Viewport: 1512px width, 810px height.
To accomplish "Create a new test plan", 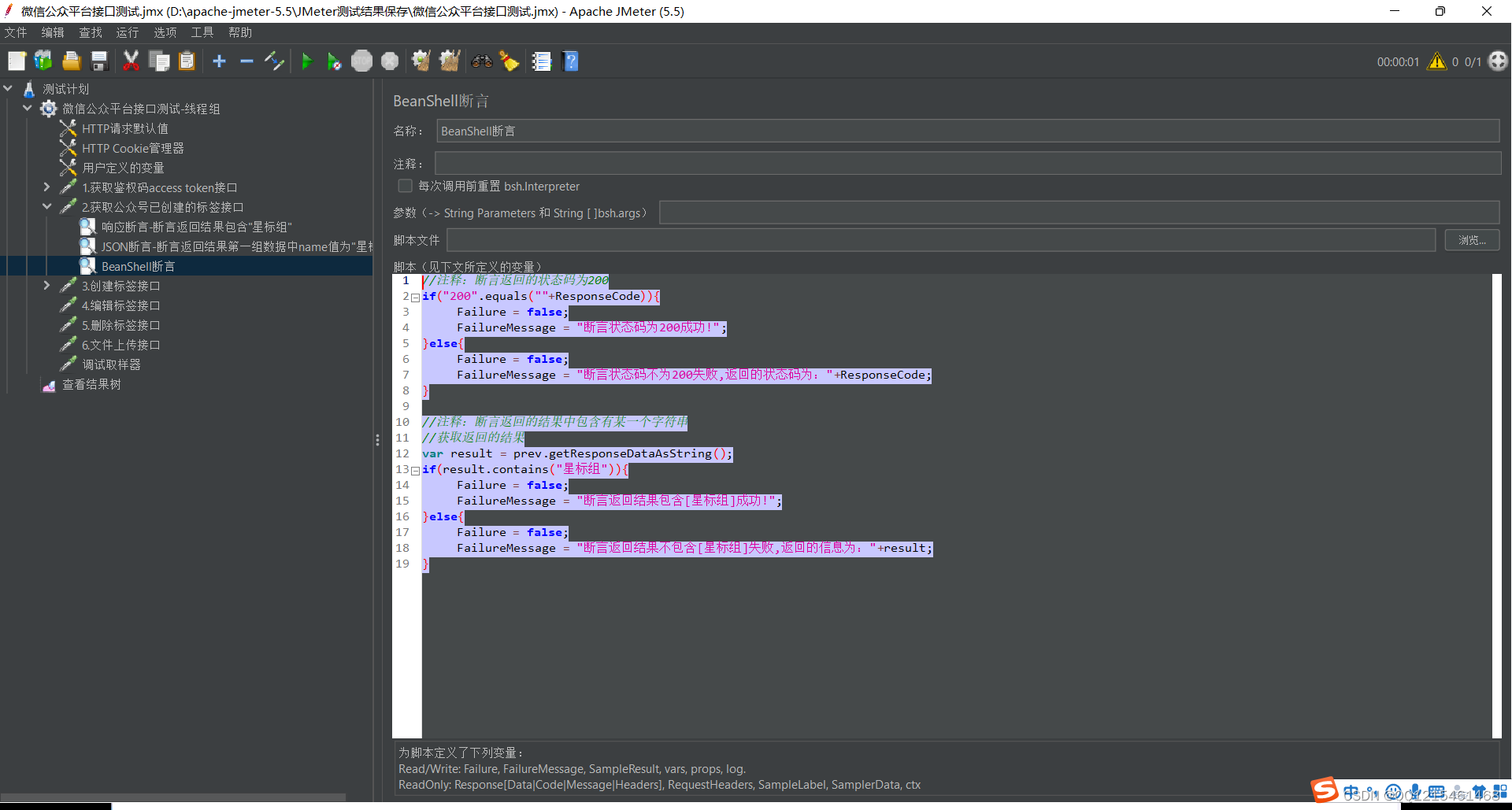I will click(x=17, y=61).
